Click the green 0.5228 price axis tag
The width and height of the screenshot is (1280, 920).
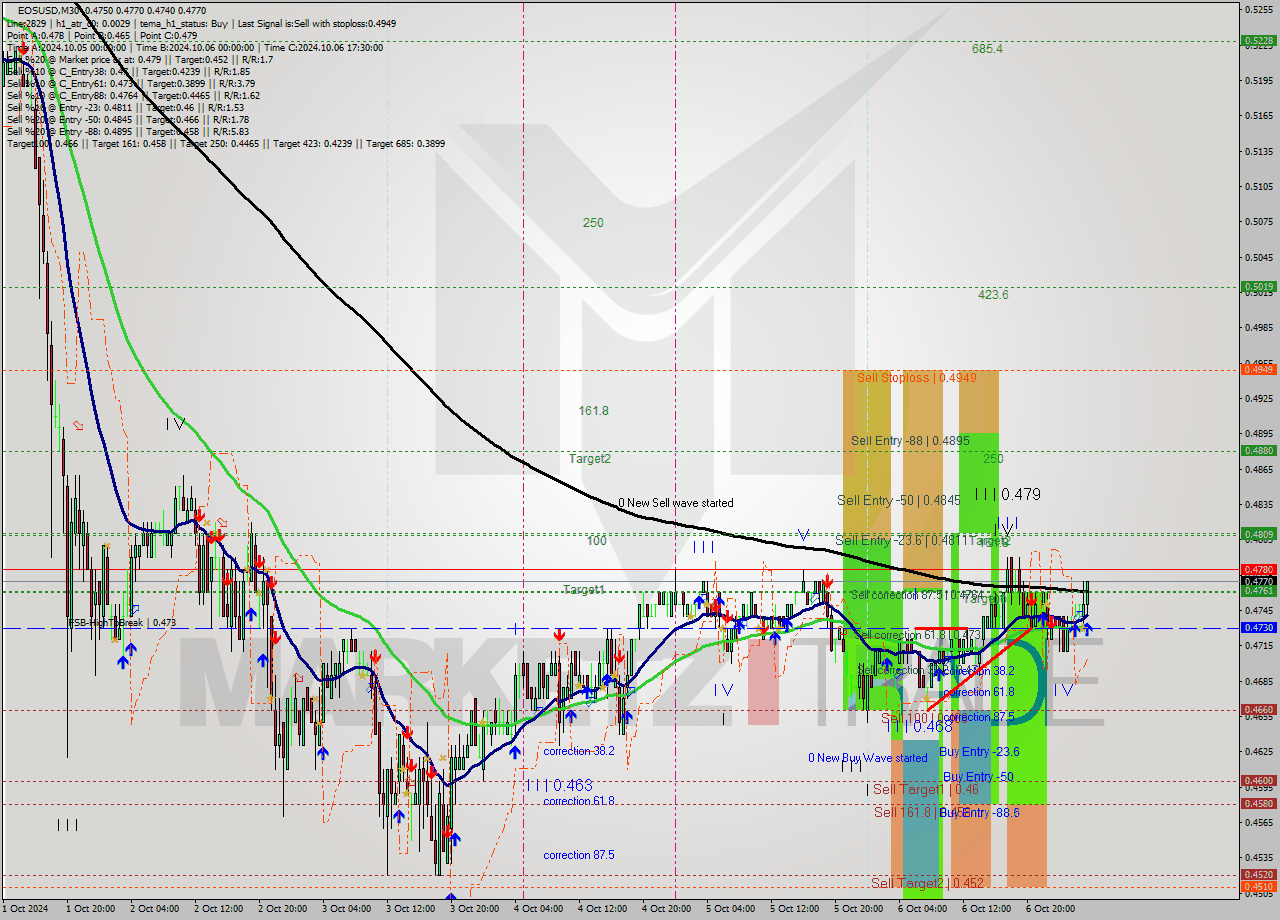coord(1258,41)
